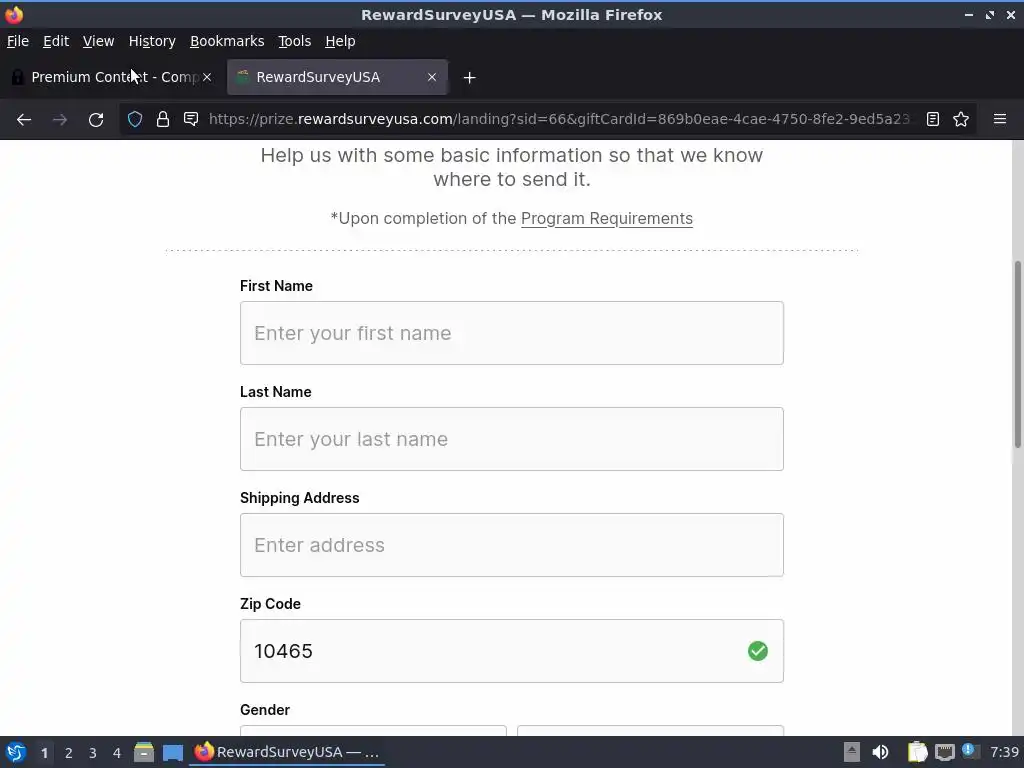Open the volume control in tray

(880, 752)
